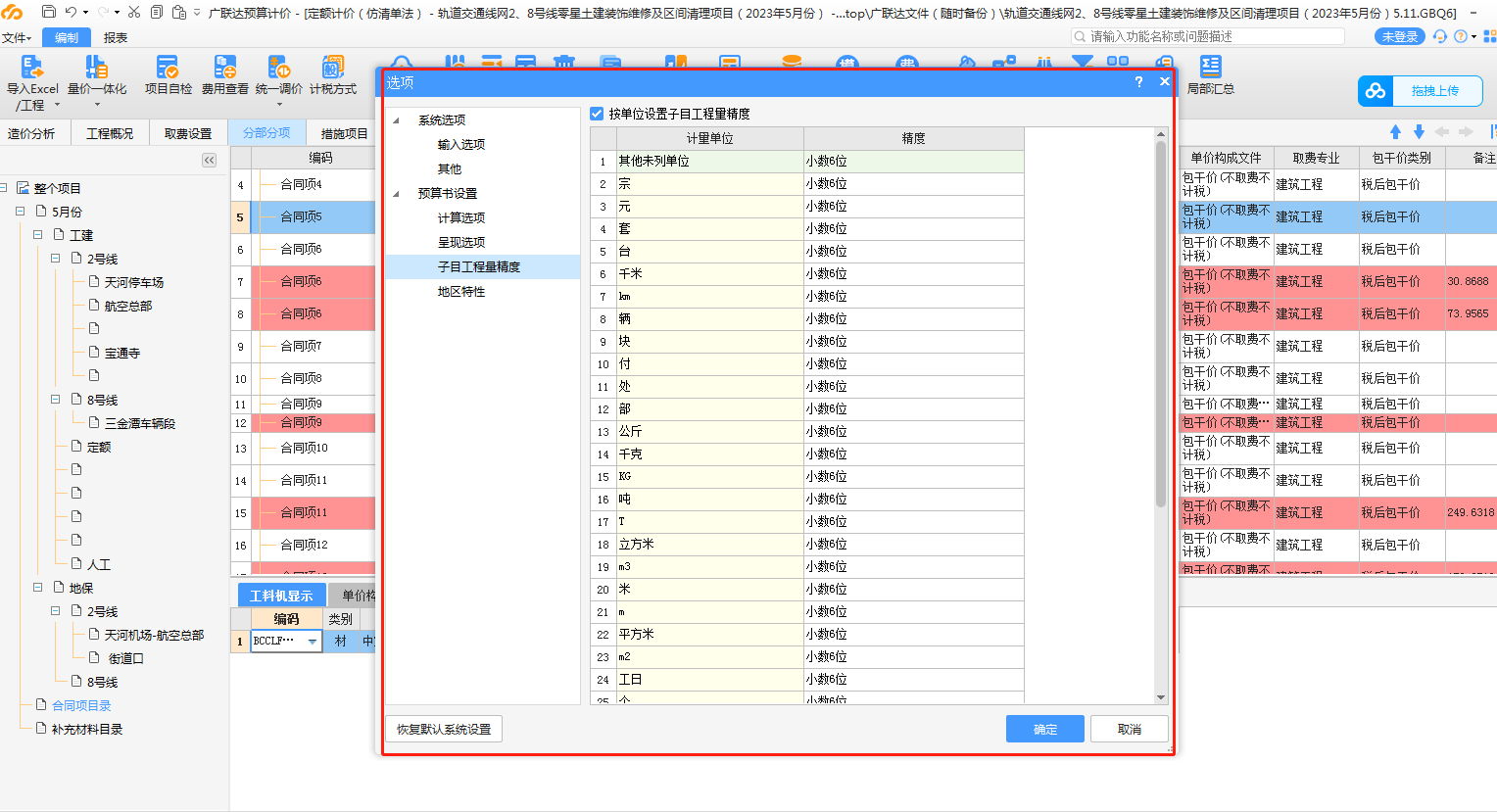1497x812 pixels.
Task: Click the cloud icon beside 拖拽上传
Action: tap(1376, 91)
